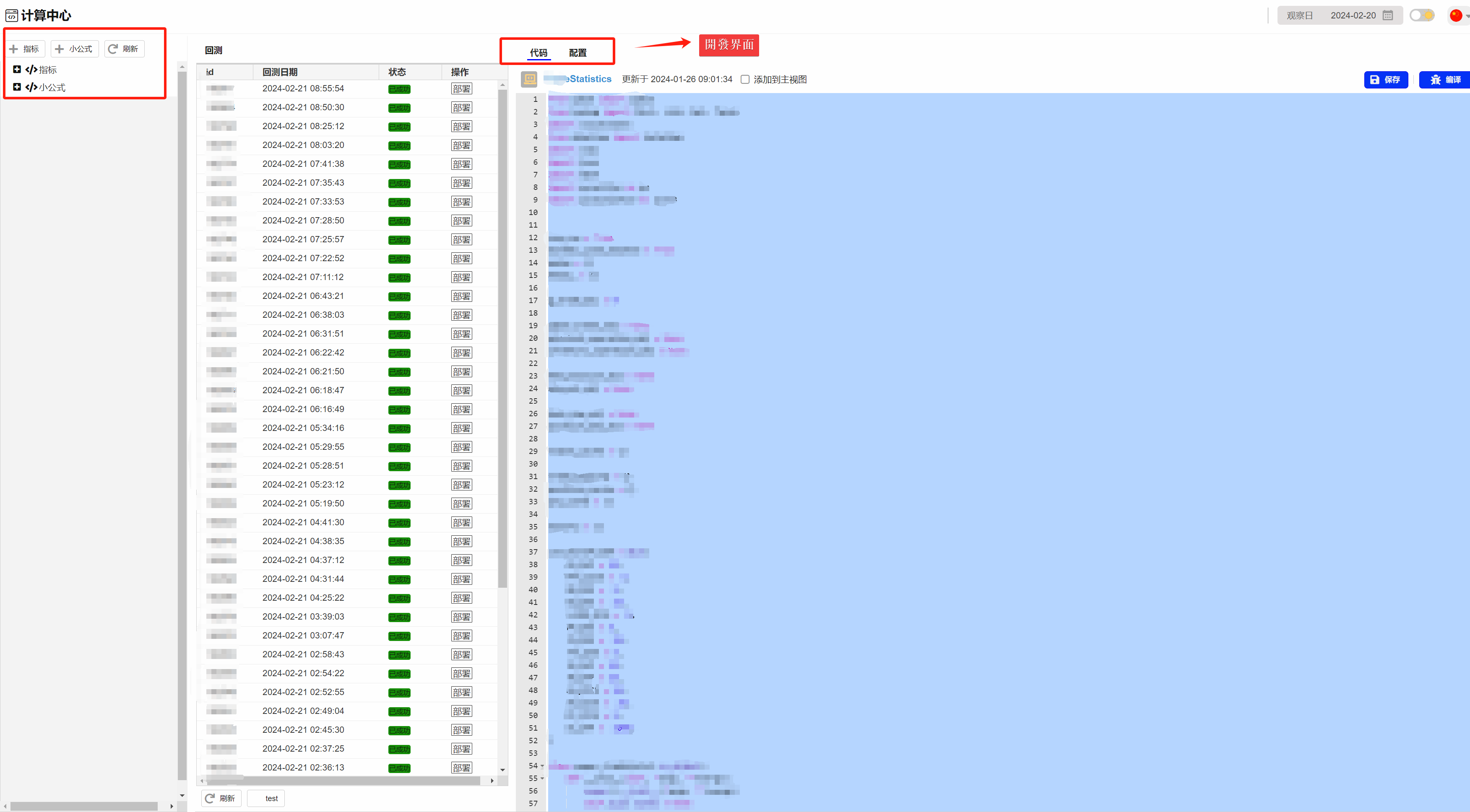Click 已成功 status badge for 2024-02-21 06:31:51
This screenshot has width=1470, height=812.
pos(399,335)
